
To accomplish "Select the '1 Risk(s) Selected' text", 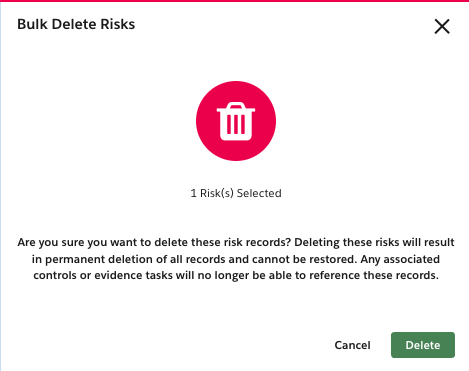I will (236, 193).
